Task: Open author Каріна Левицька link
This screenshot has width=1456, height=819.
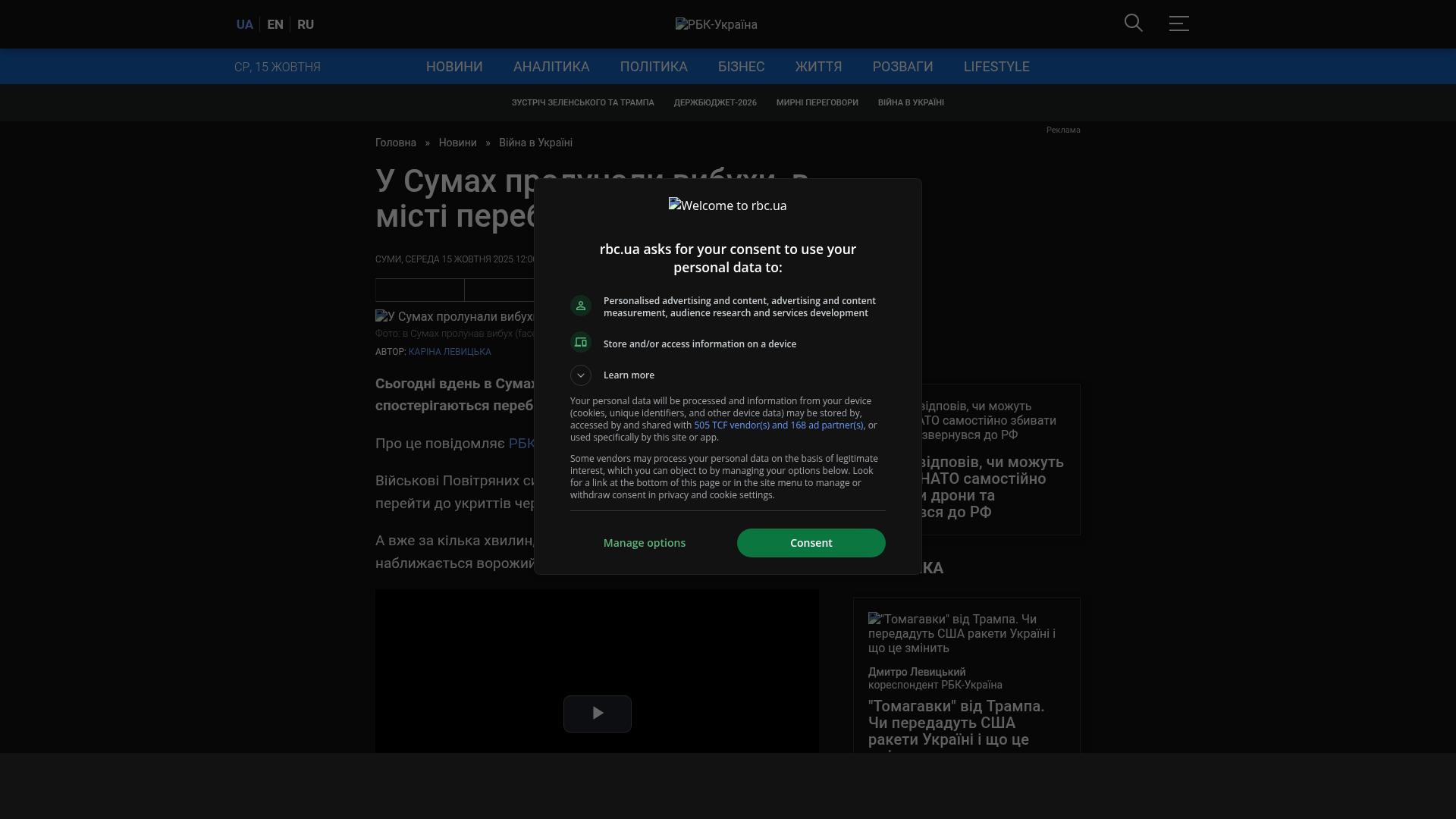Action: pyautogui.click(x=449, y=352)
